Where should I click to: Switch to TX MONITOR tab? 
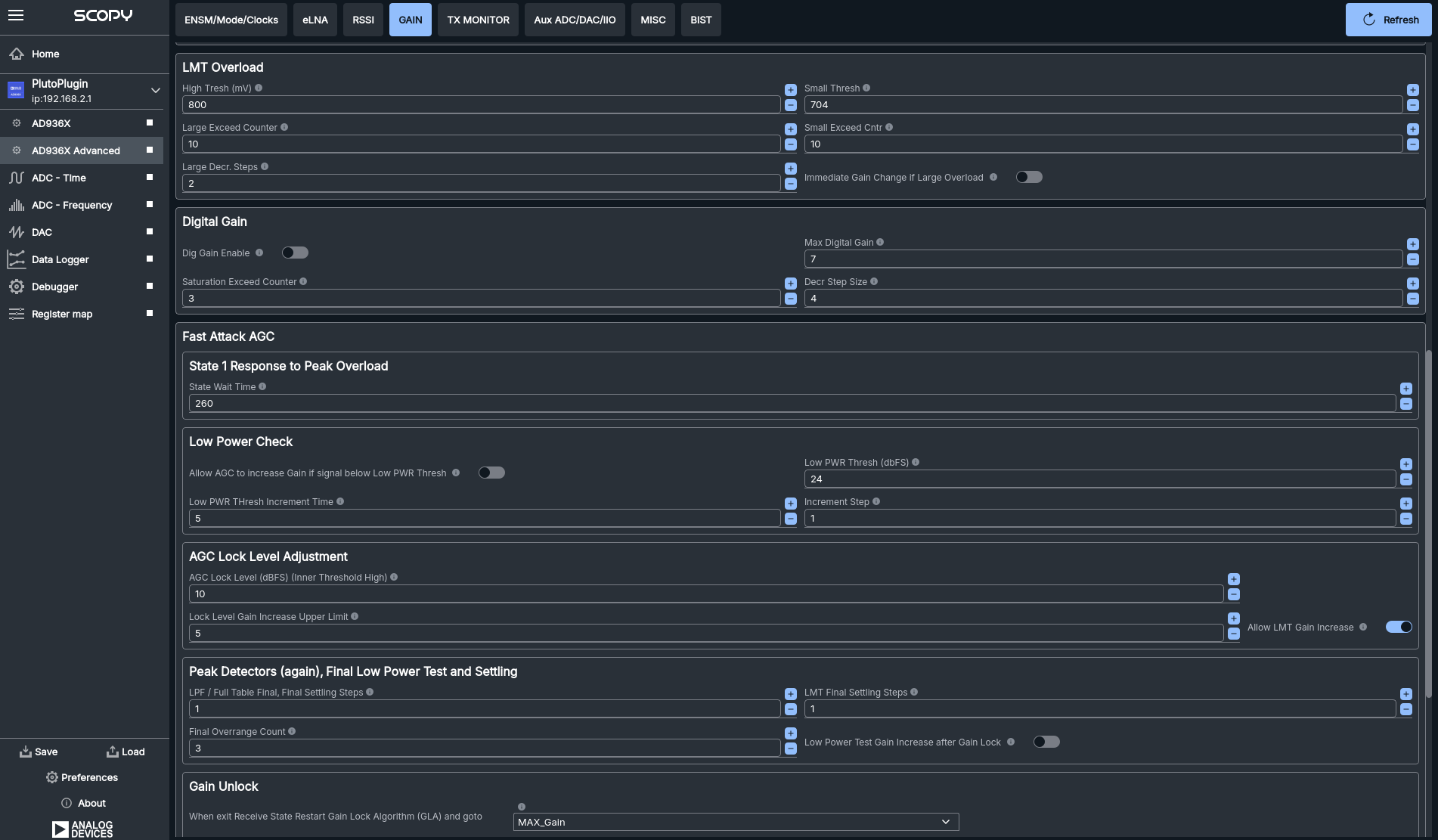(x=478, y=20)
